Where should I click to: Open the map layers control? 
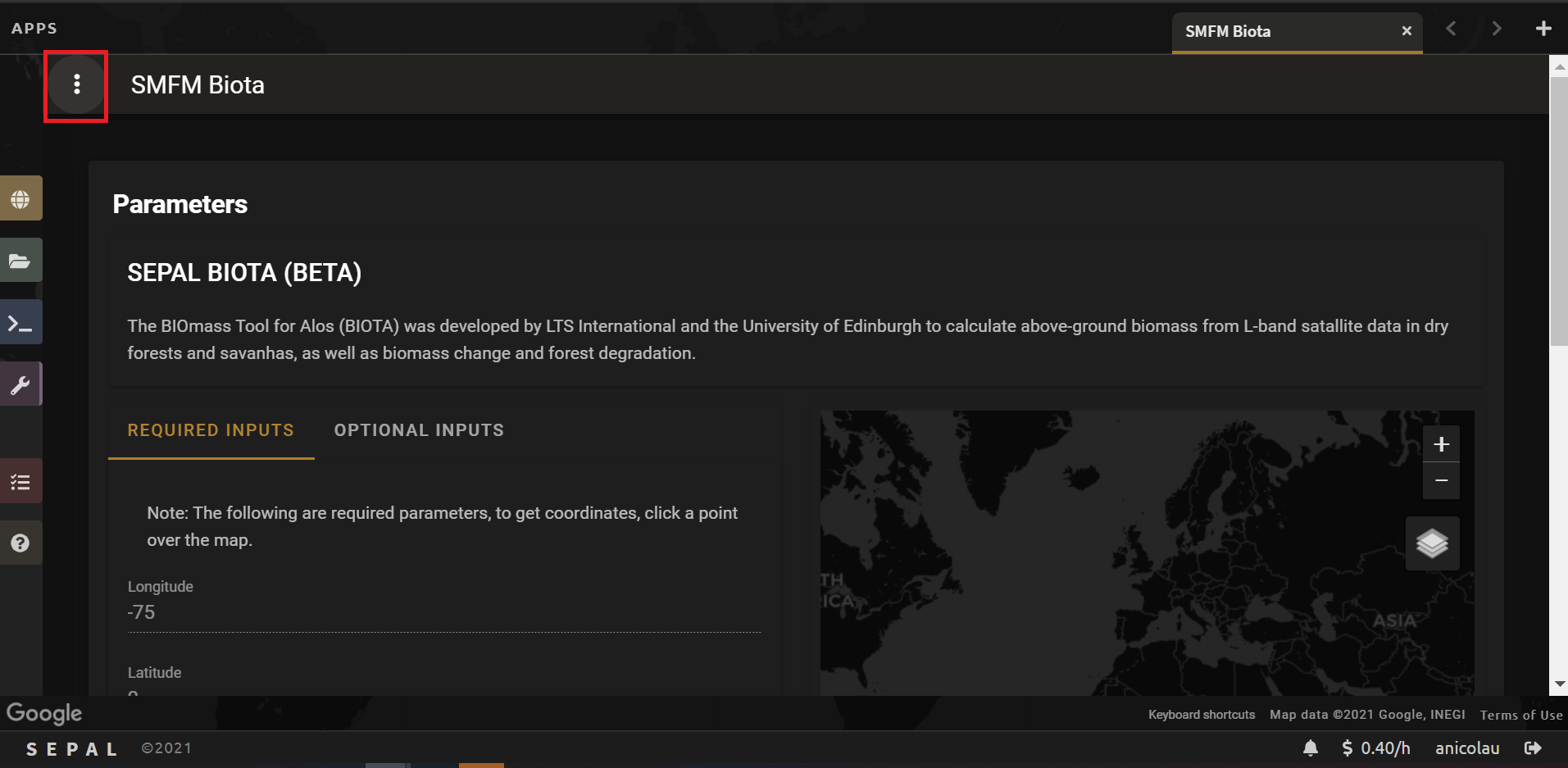(1432, 543)
